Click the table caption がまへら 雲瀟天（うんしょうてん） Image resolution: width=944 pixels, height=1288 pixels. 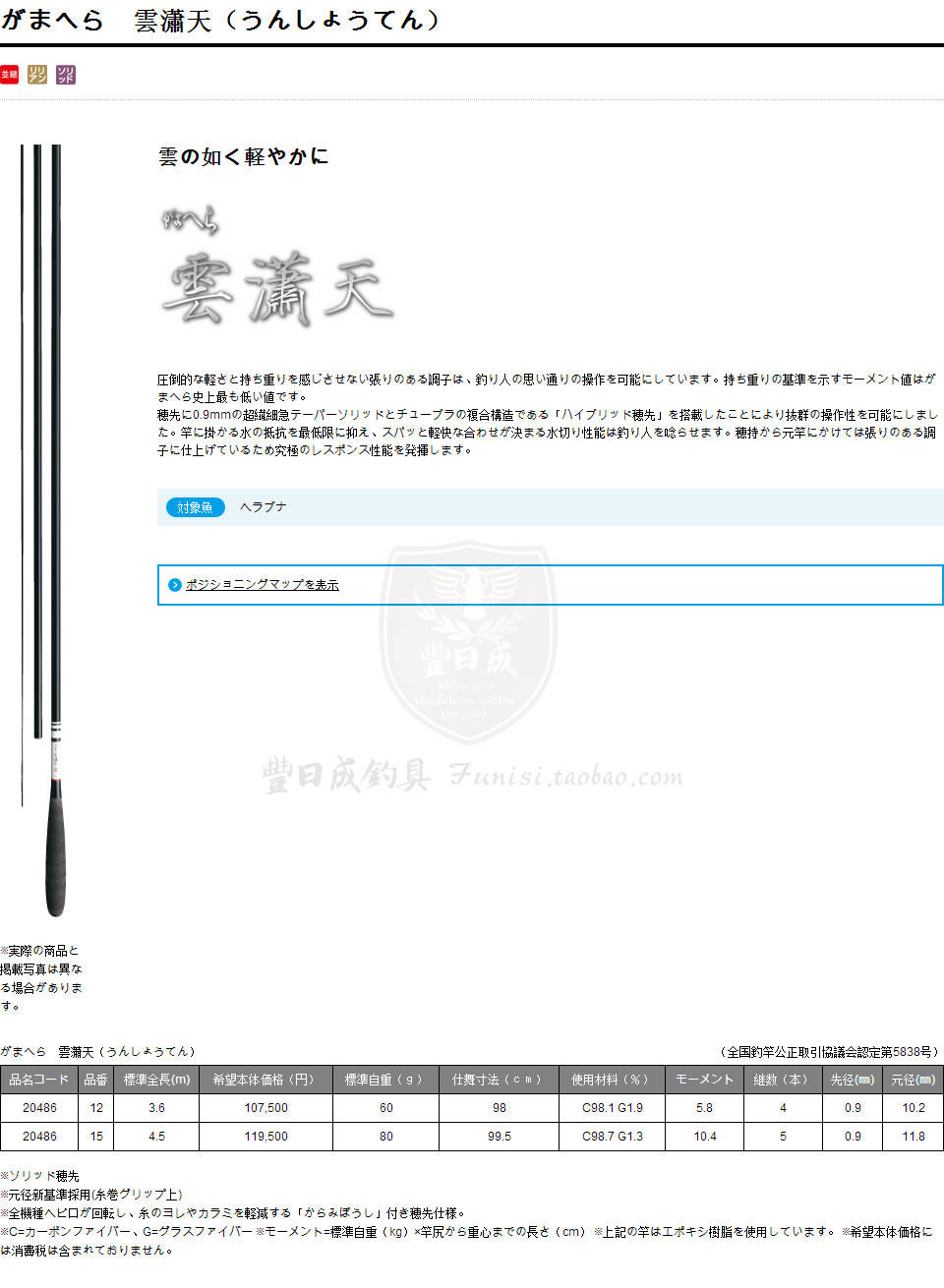pyautogui.click(x=98, y=1052)
